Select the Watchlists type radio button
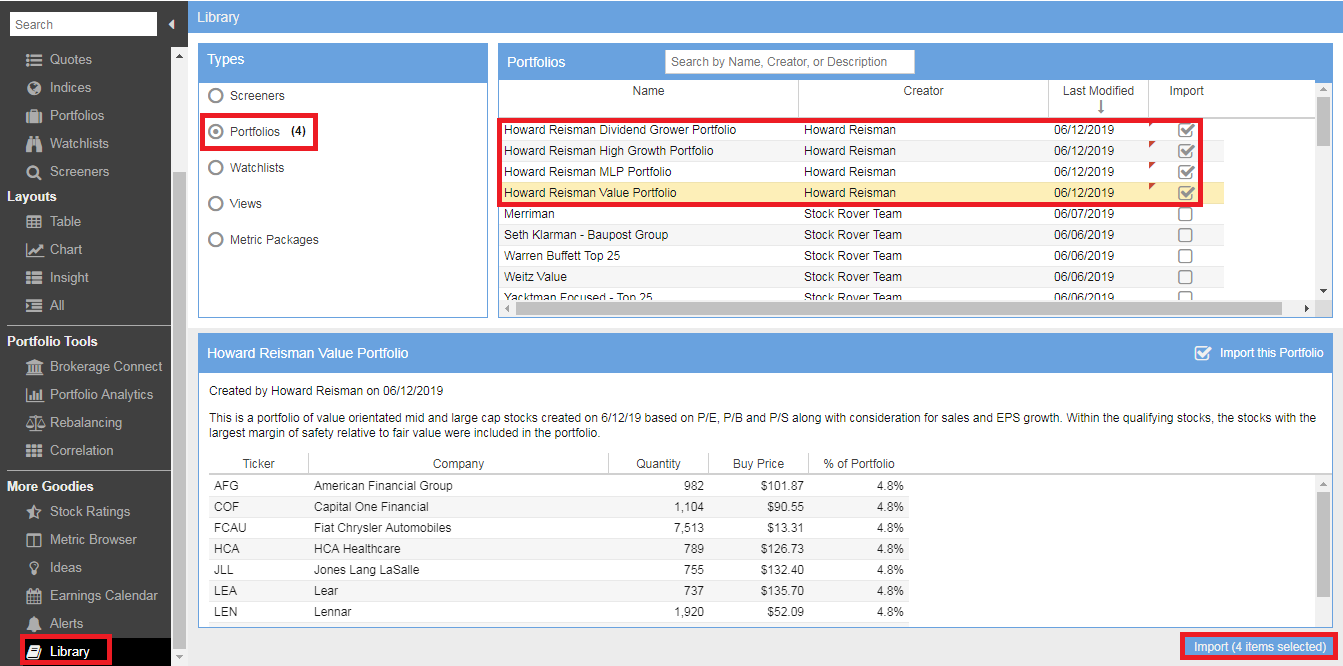1343x666 pixels. [215, 168]
